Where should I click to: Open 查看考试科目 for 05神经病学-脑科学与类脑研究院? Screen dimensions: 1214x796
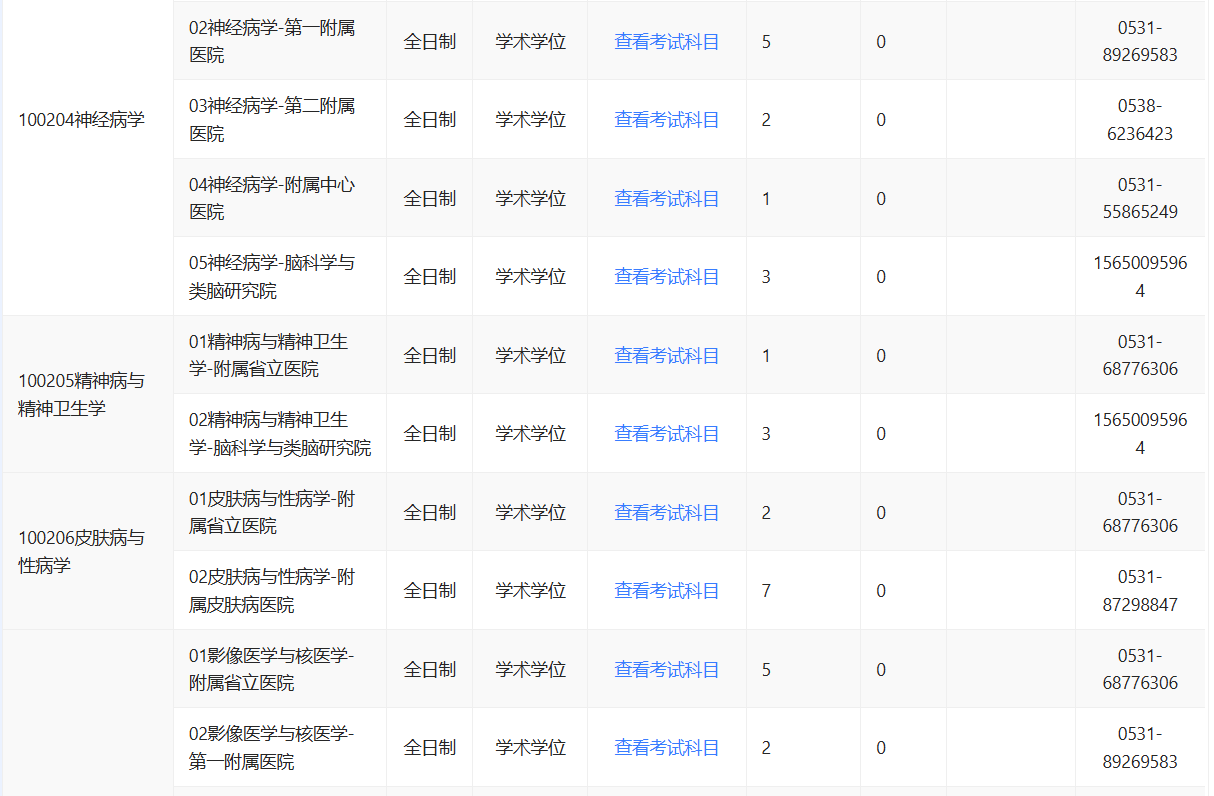click(666, 277)
